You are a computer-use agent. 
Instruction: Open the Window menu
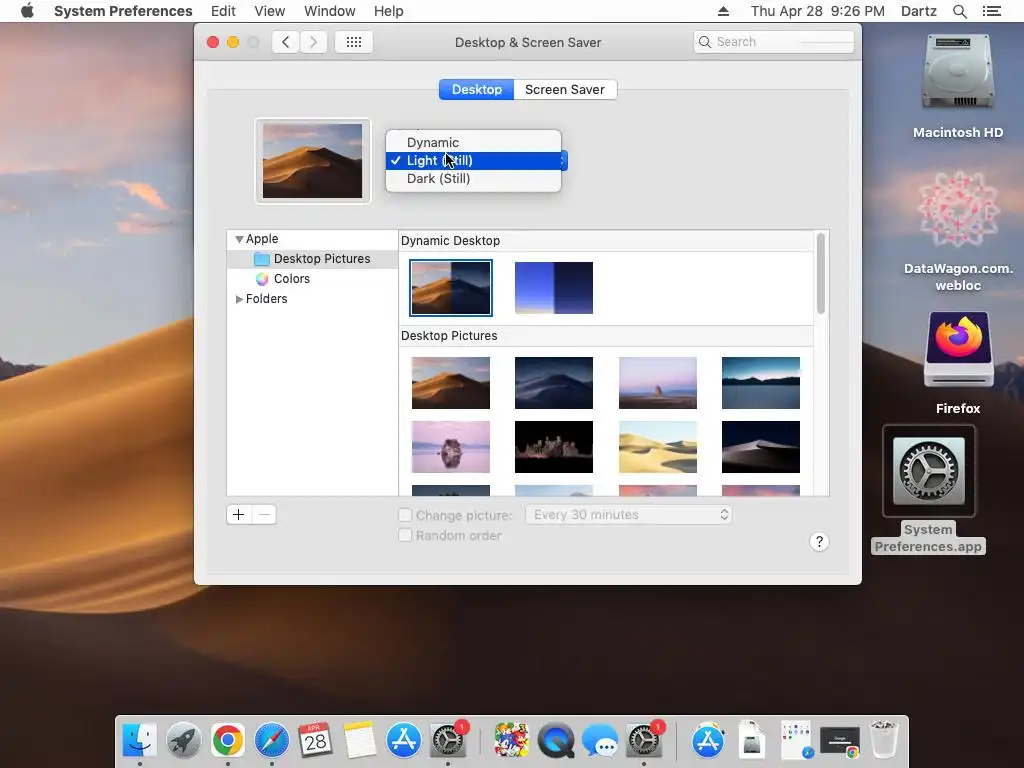point(330,11)
